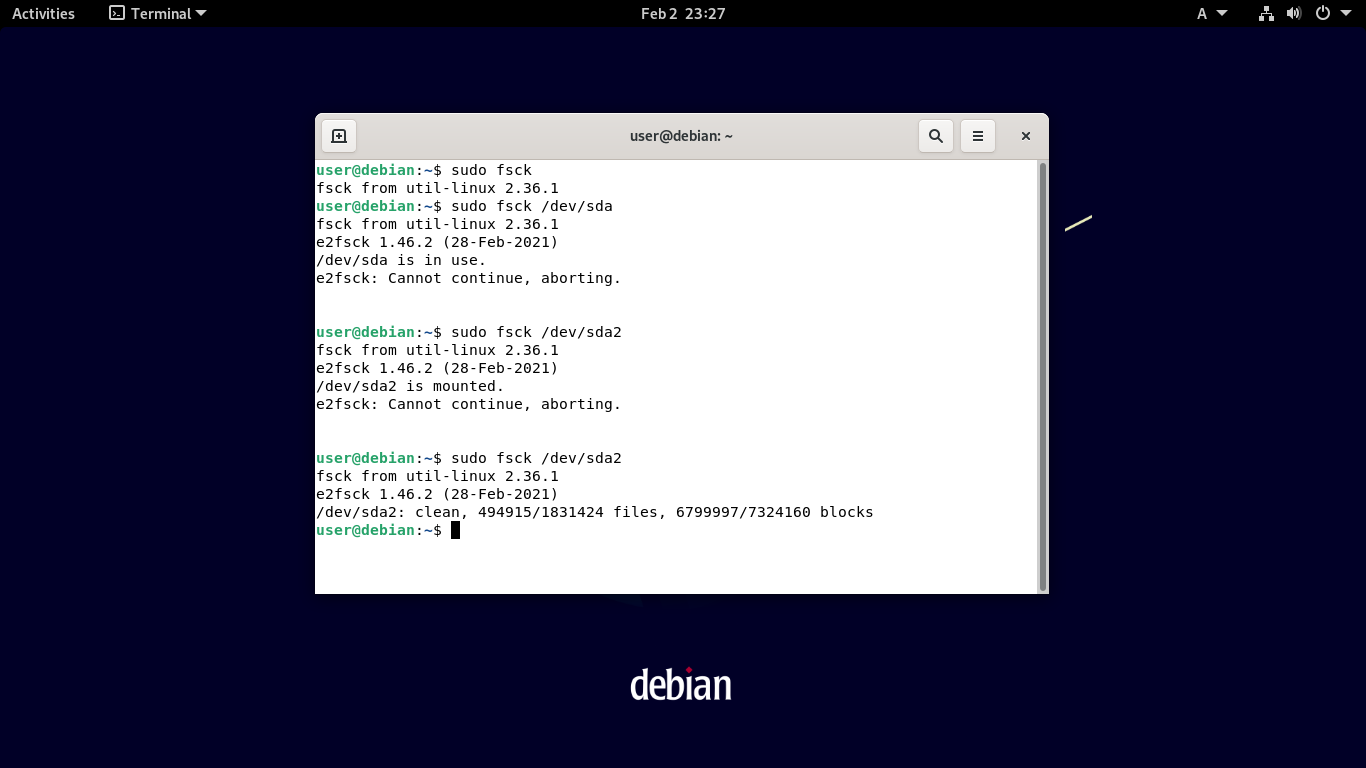
Task: Expand the system menu arrow
Action: 1346,13
